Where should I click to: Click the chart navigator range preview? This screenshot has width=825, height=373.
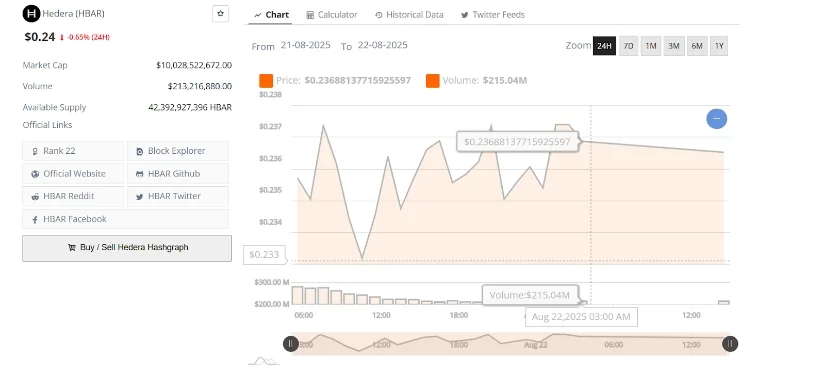click(x=510, y=344)
